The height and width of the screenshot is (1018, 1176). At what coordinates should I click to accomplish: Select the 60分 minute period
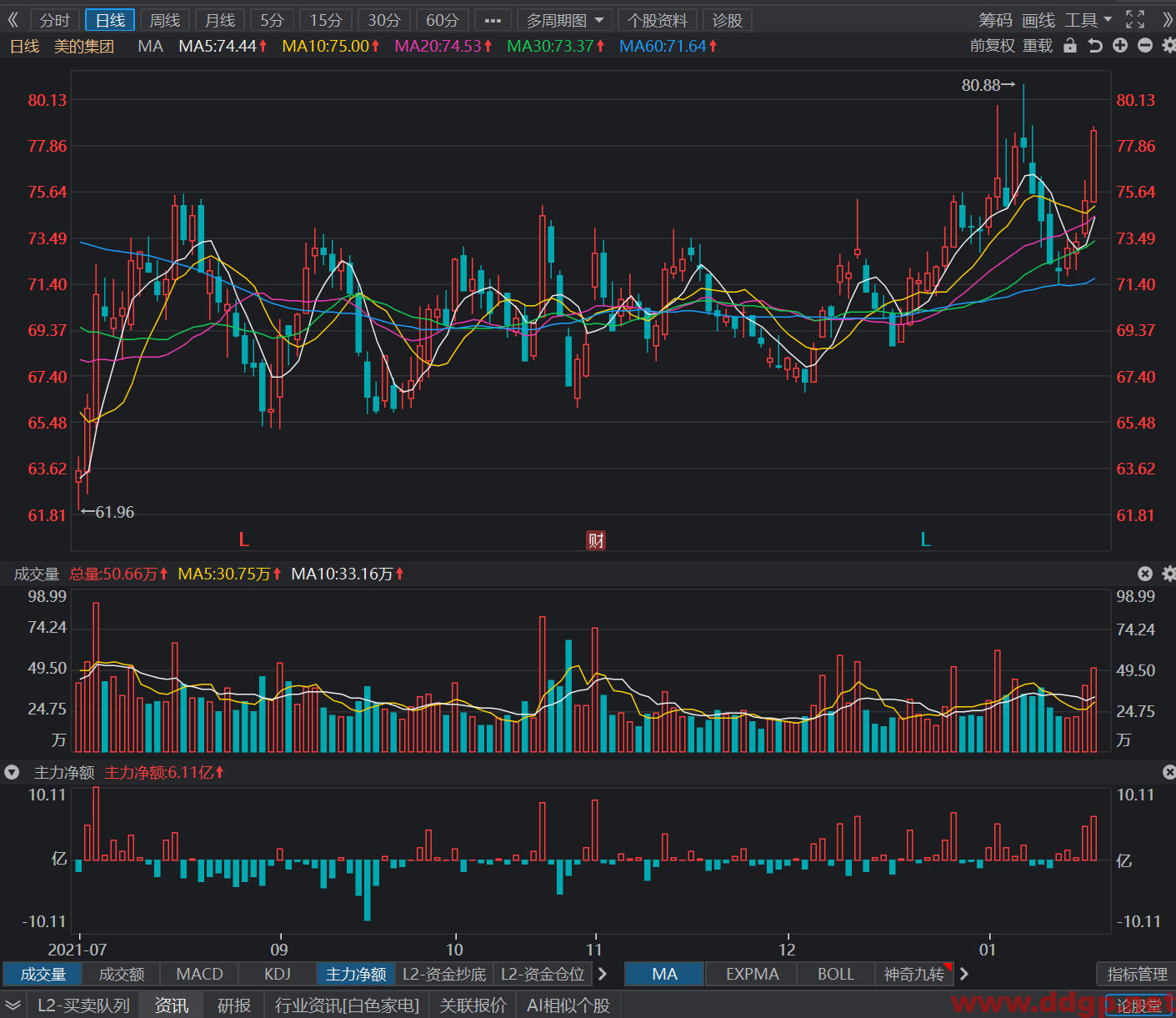pos(443,20)
